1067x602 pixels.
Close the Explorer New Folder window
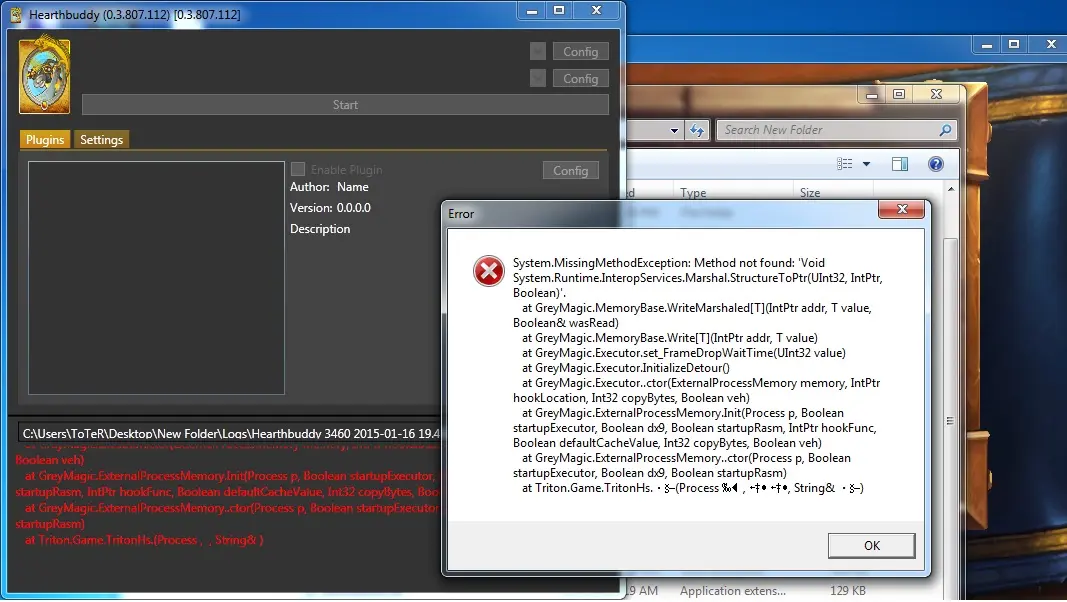click(936, 95)
